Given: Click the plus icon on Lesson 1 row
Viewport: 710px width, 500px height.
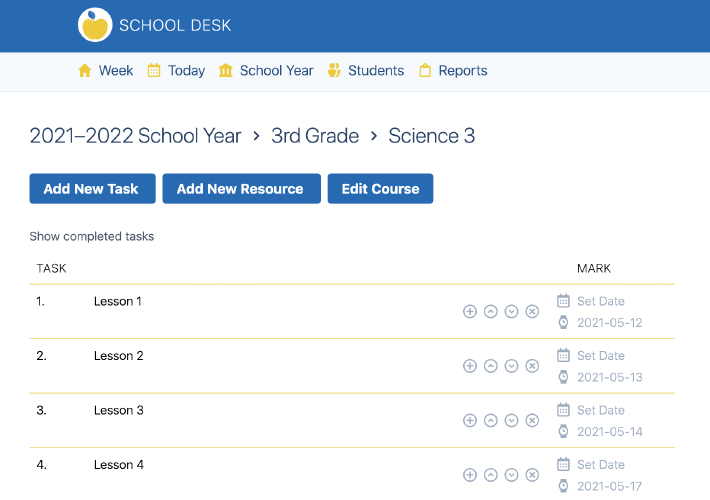Looking at the screenshot, I should pyautogui.click(x=470, y=312).
